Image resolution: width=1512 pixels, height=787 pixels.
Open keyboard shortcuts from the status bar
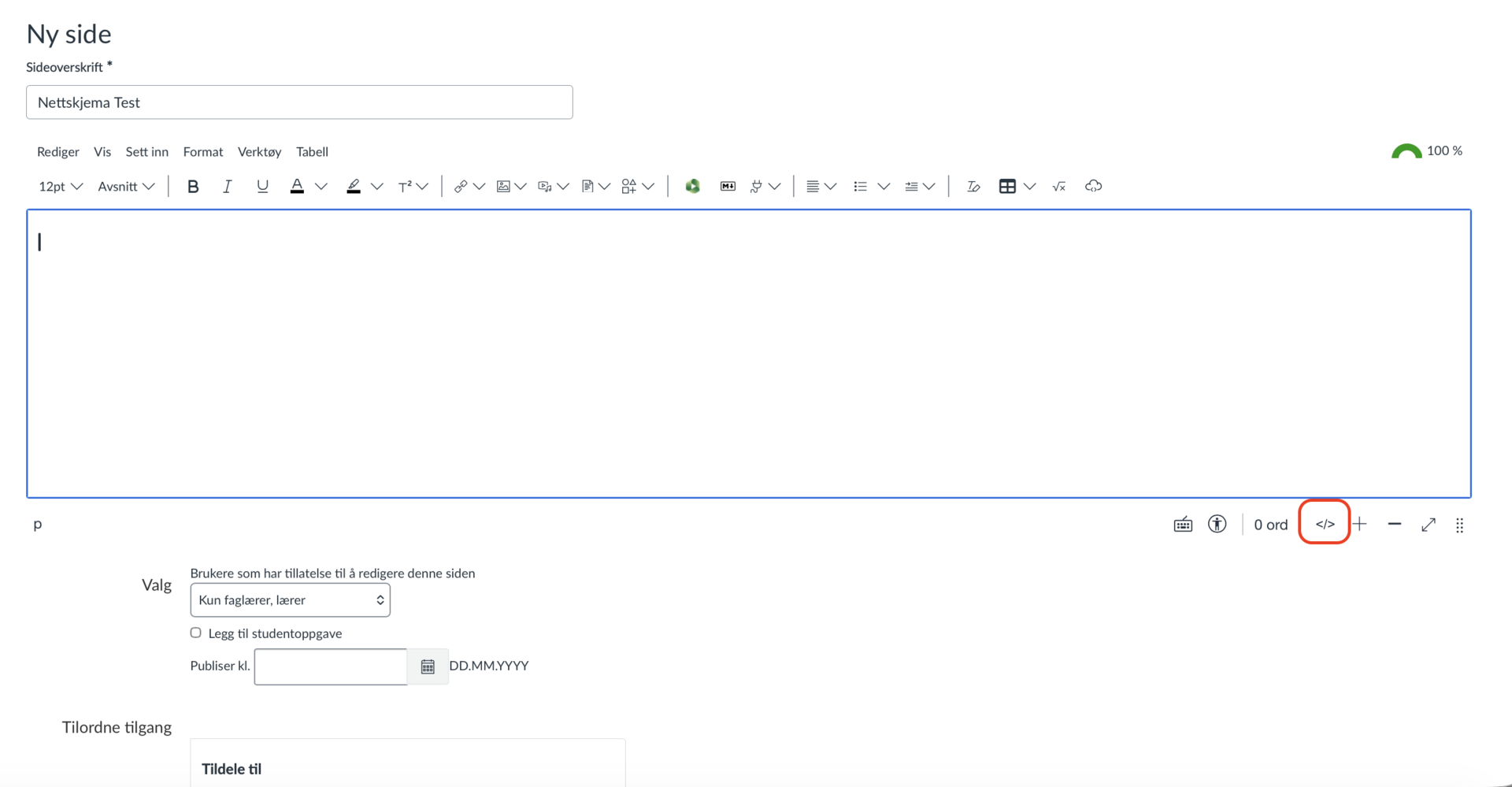coord(1183,525)
